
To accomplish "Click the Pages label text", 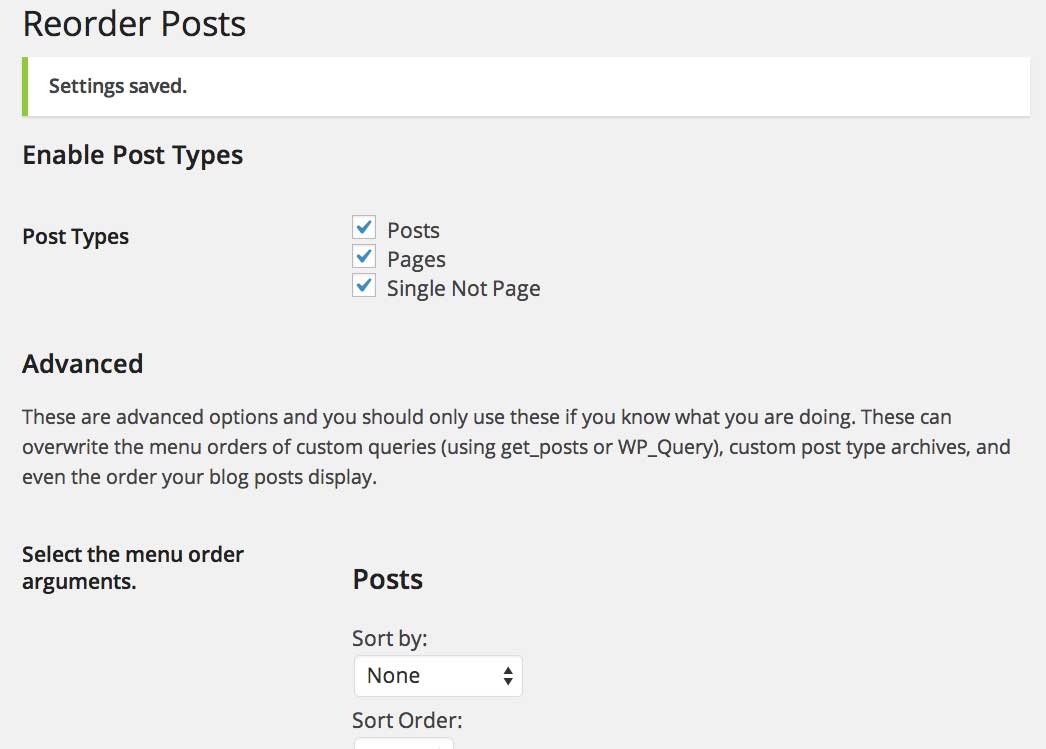I will 416,259.
